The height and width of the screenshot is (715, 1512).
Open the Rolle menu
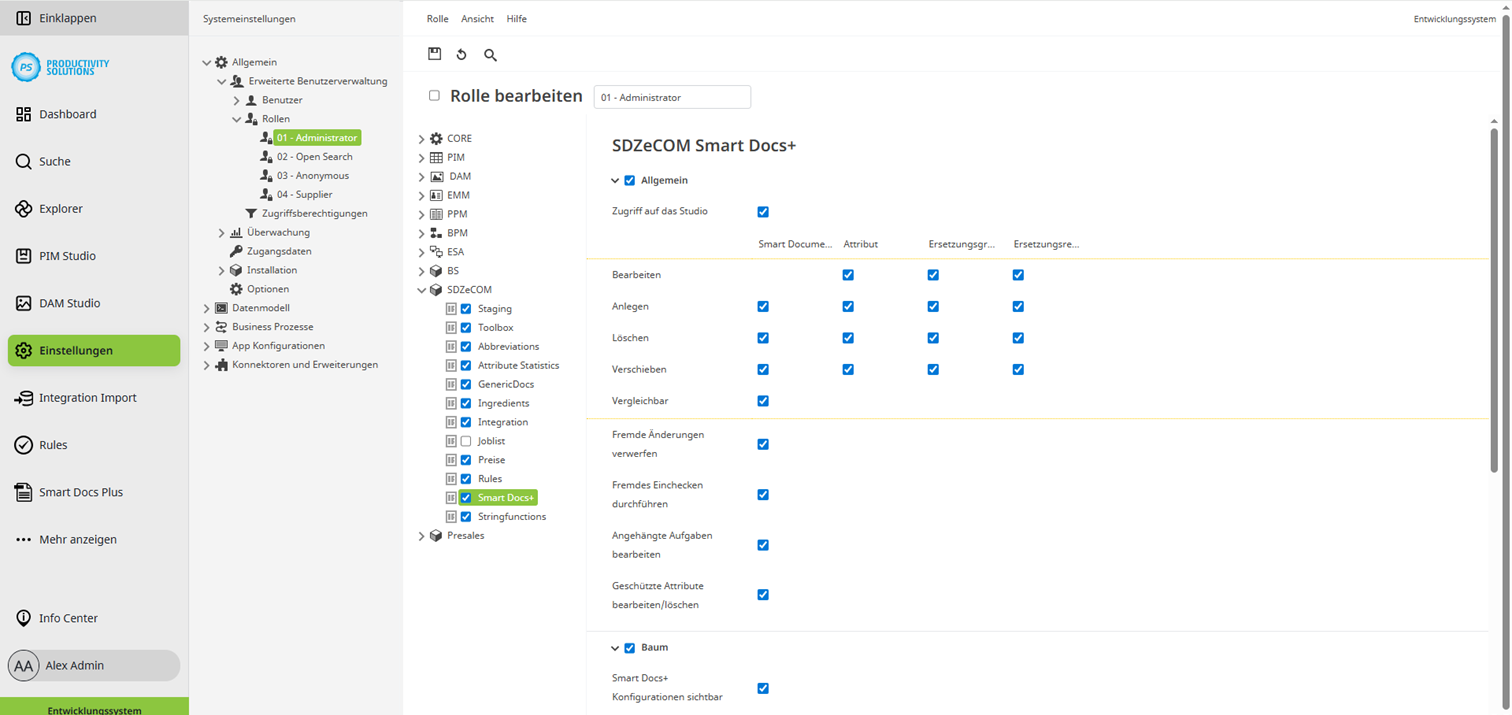437,18
